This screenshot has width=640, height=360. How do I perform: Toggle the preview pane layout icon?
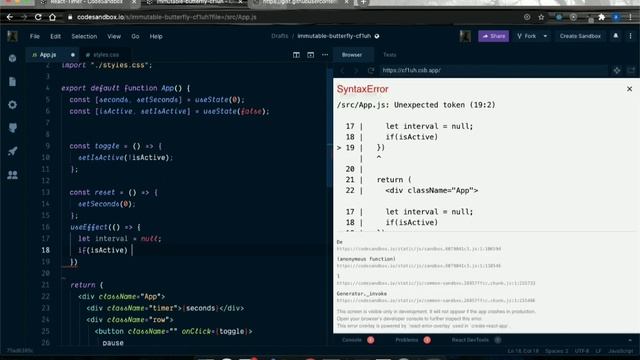coord(311,55)
